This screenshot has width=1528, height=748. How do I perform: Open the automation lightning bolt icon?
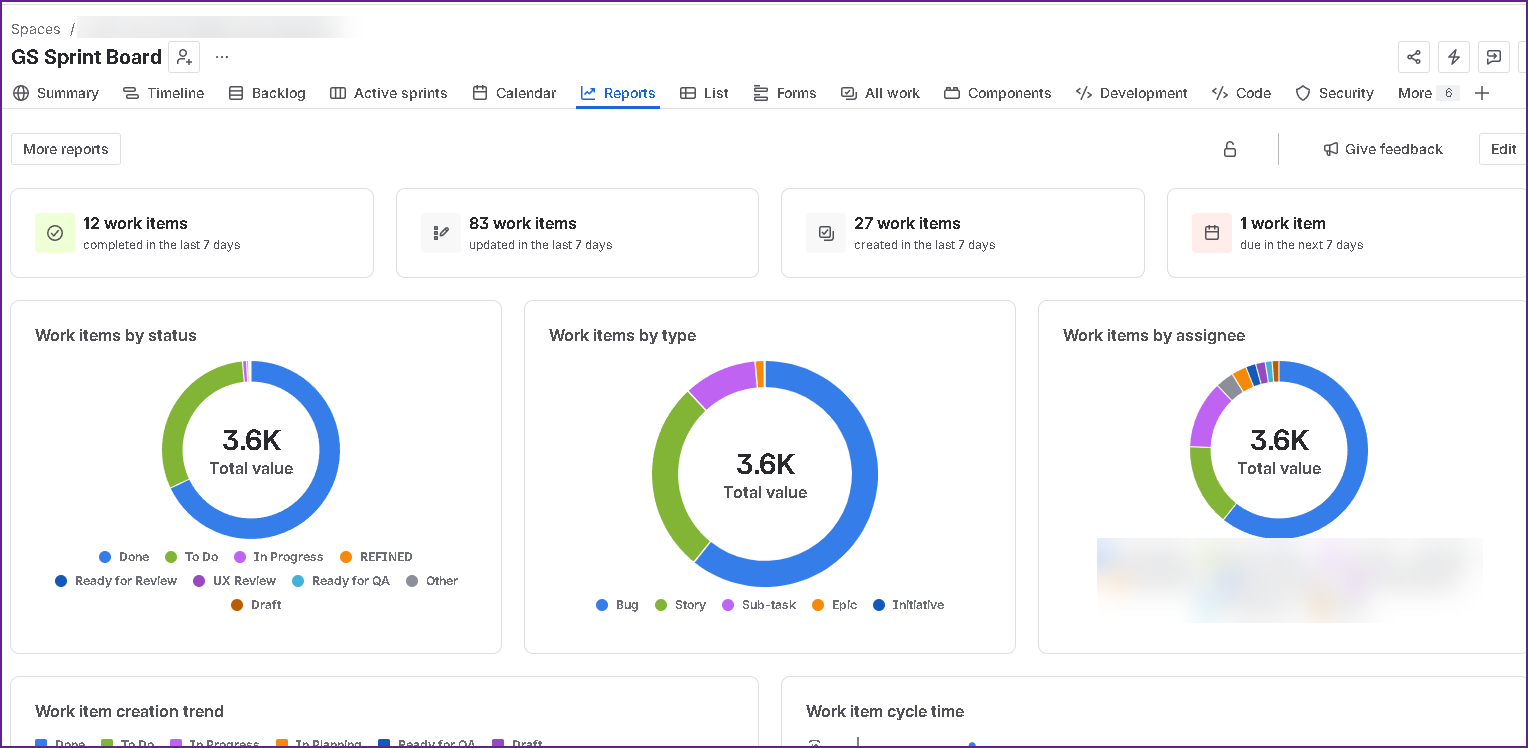1454,57
